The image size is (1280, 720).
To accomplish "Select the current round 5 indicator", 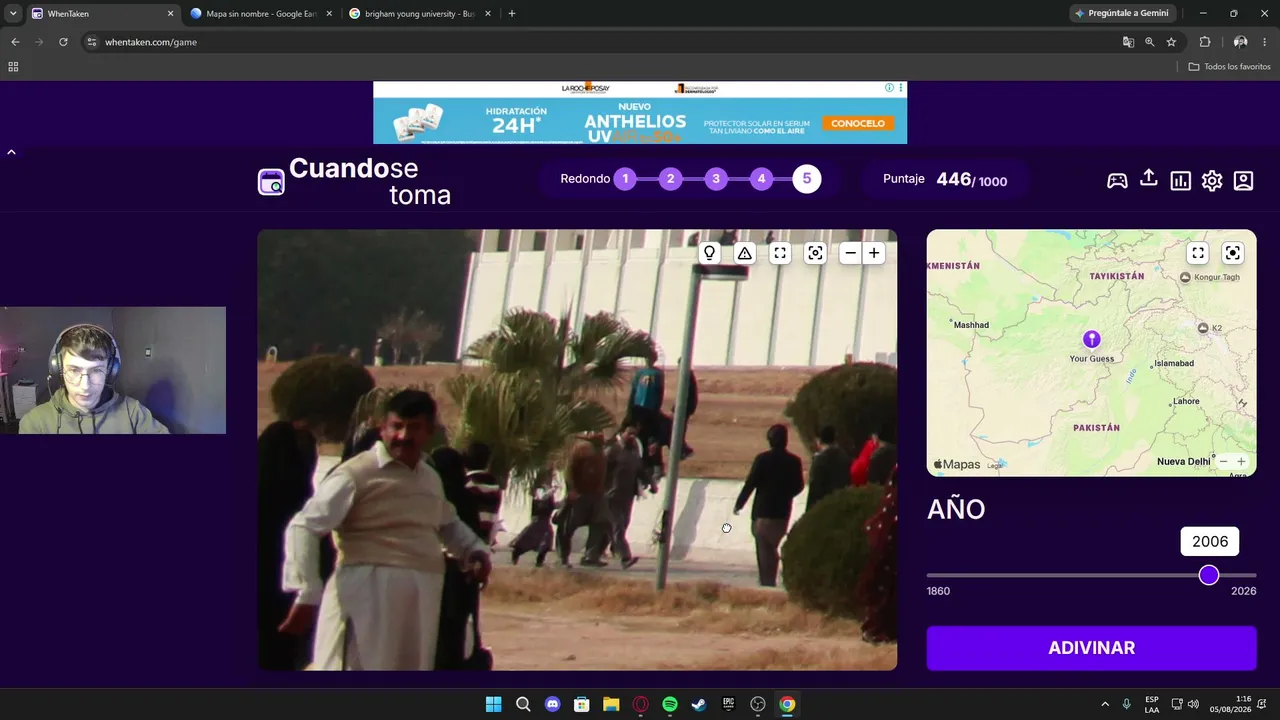I will [x=807, y=179].
